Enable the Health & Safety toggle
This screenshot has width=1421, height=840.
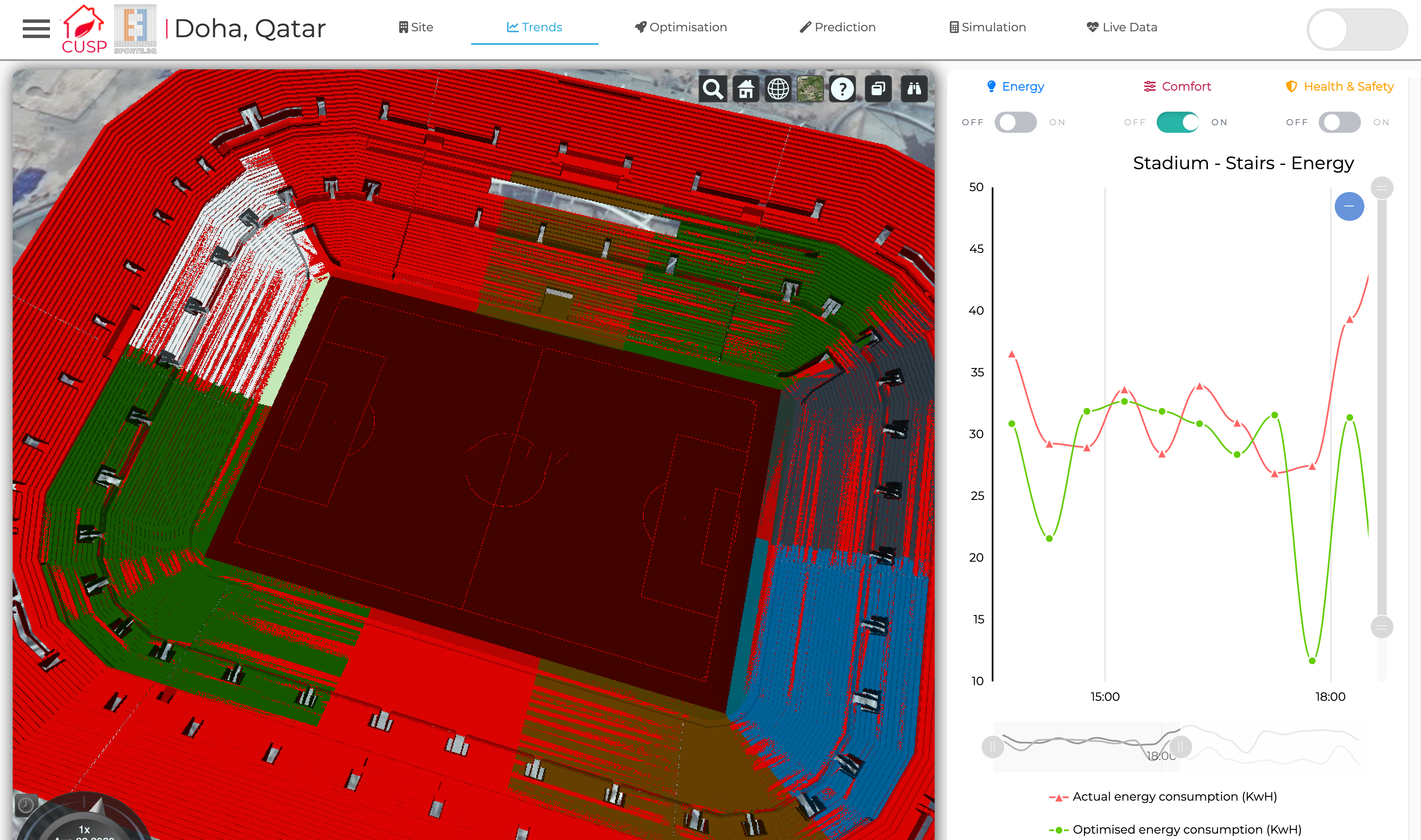tap(1339, 122)
